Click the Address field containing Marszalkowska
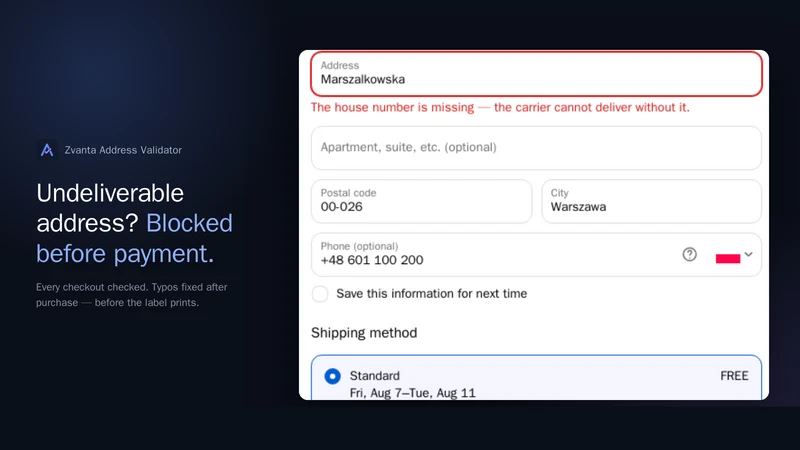This screenshot has width=800, height=450. point(536,73)
